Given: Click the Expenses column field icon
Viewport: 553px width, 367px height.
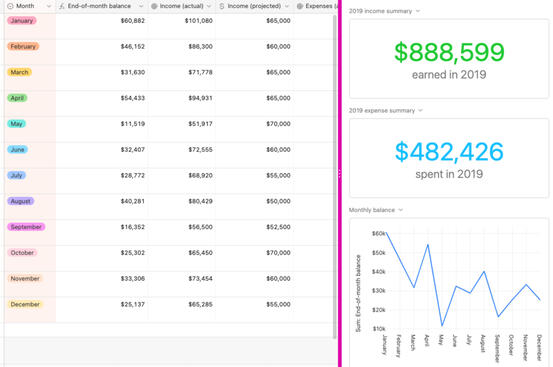Looking at the screenshot, I should [300, 6].
